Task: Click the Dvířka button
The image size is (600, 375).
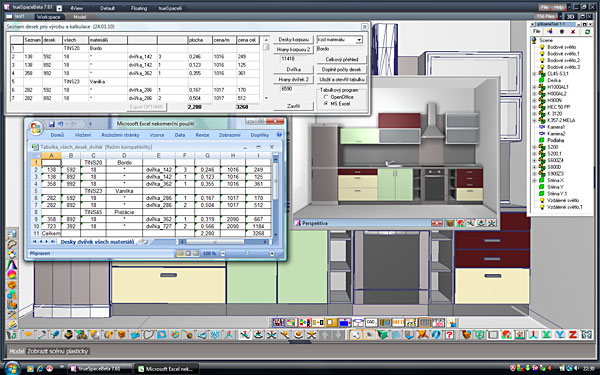Action: click(293, 69)
